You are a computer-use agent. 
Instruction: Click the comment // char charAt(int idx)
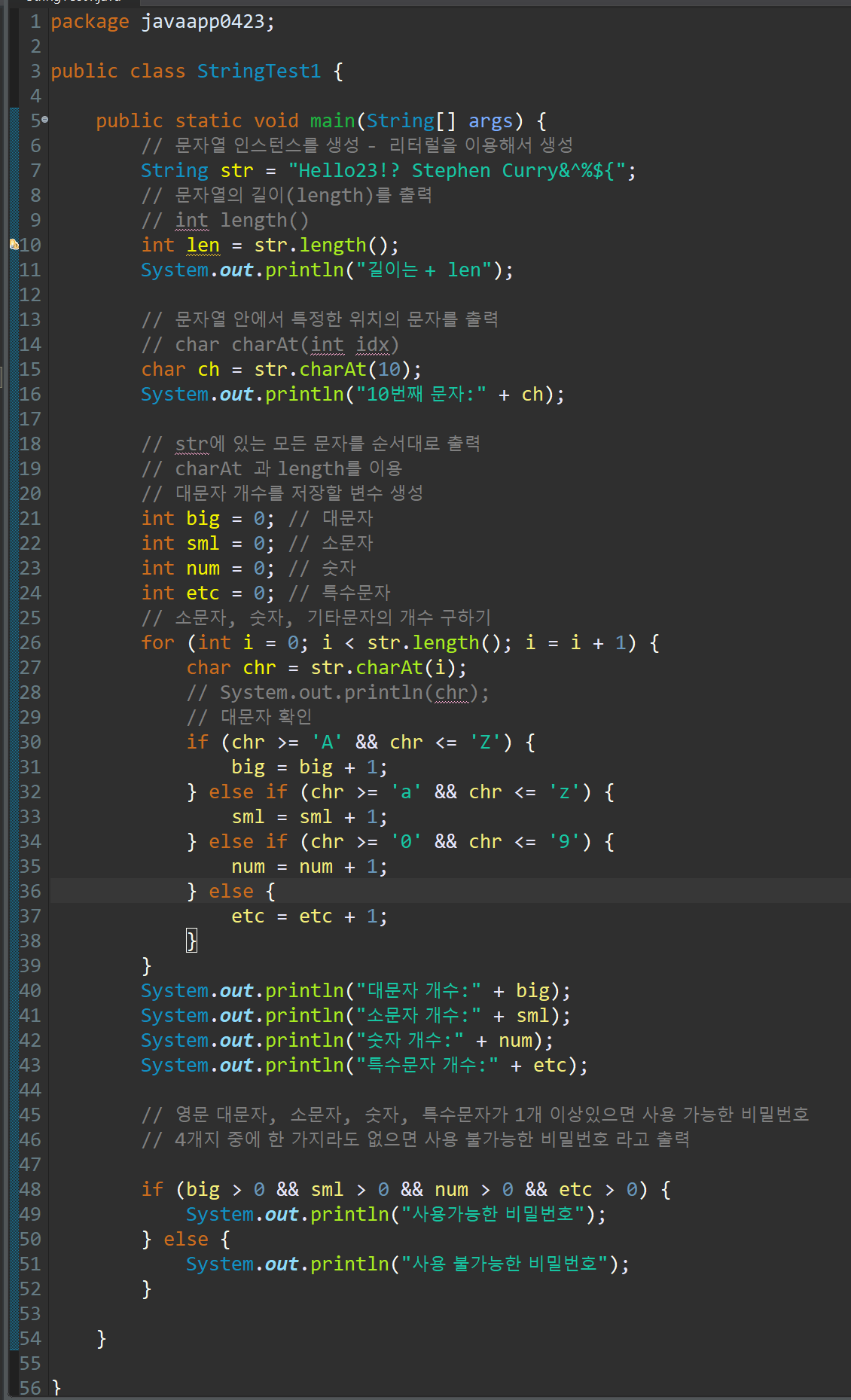pos(270,344)
